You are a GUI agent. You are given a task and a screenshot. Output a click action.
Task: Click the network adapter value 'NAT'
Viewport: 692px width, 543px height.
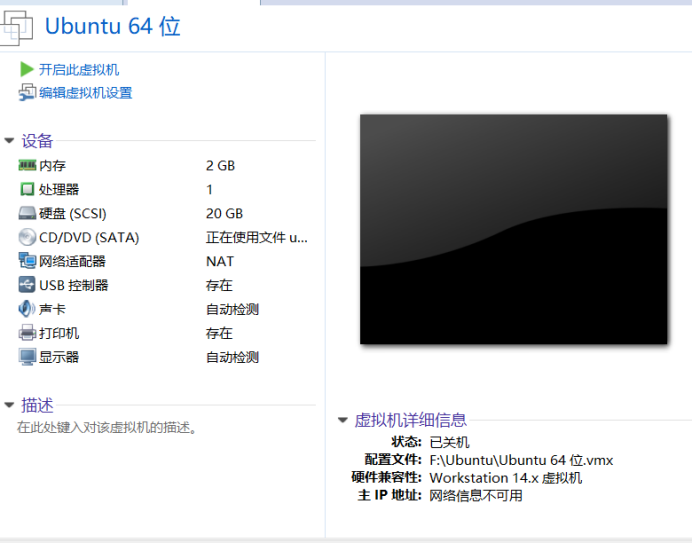(220, 261)
